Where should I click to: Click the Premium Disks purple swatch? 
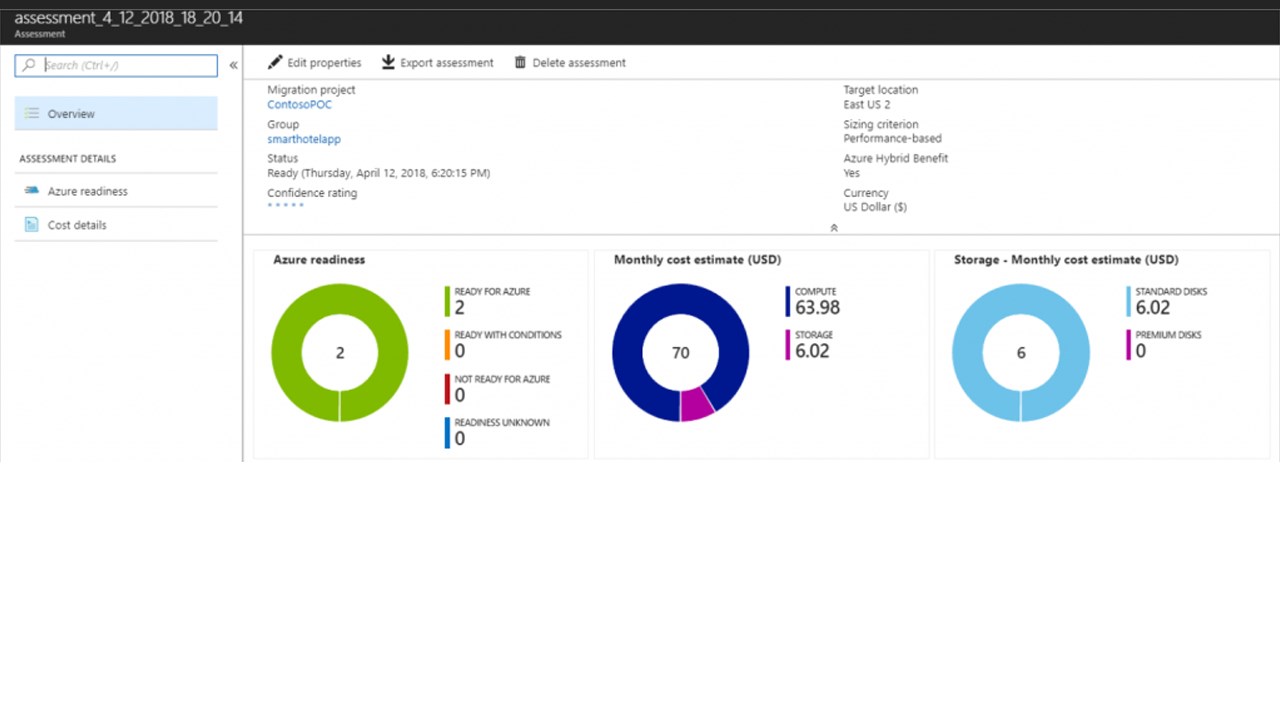click(1129, 345)
